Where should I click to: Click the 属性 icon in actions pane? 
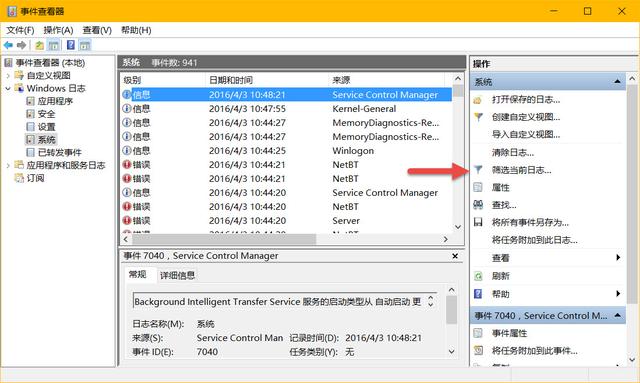click(x=478, y=187)
